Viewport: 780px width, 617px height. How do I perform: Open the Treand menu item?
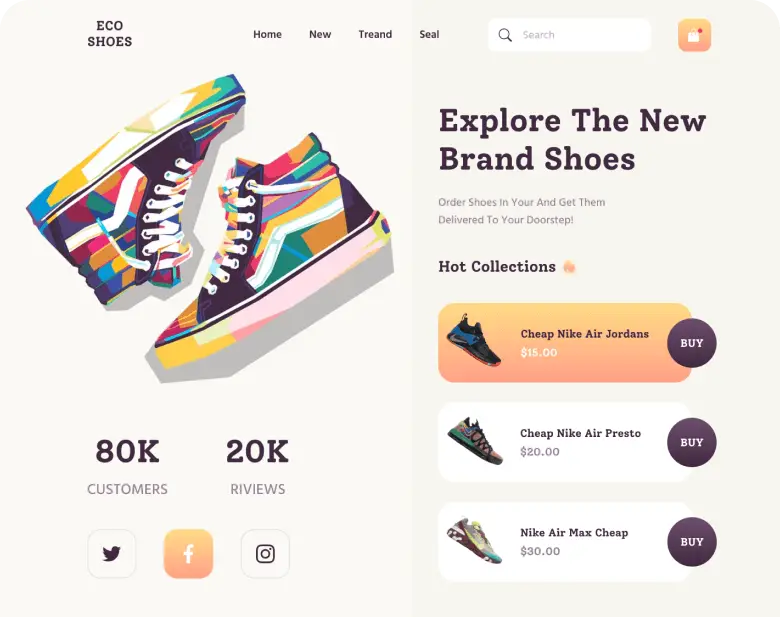[x=375, y=34]
